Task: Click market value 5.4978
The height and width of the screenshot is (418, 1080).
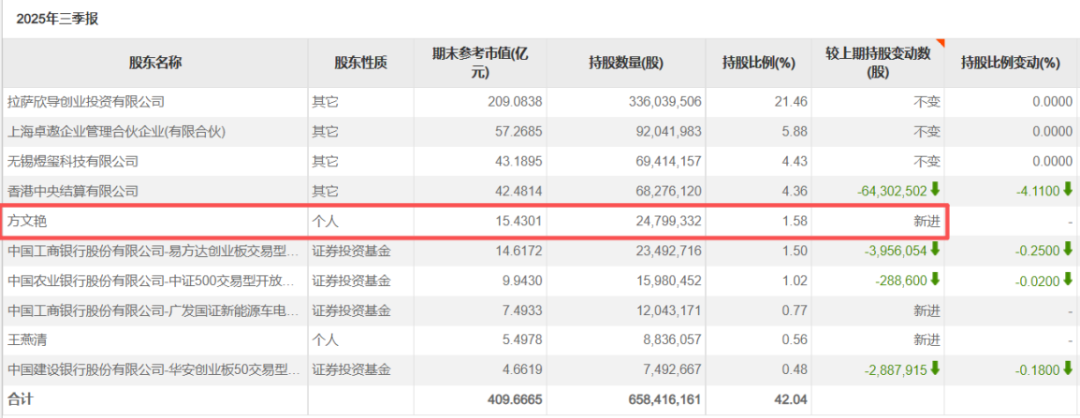Action: click(524, 340)
